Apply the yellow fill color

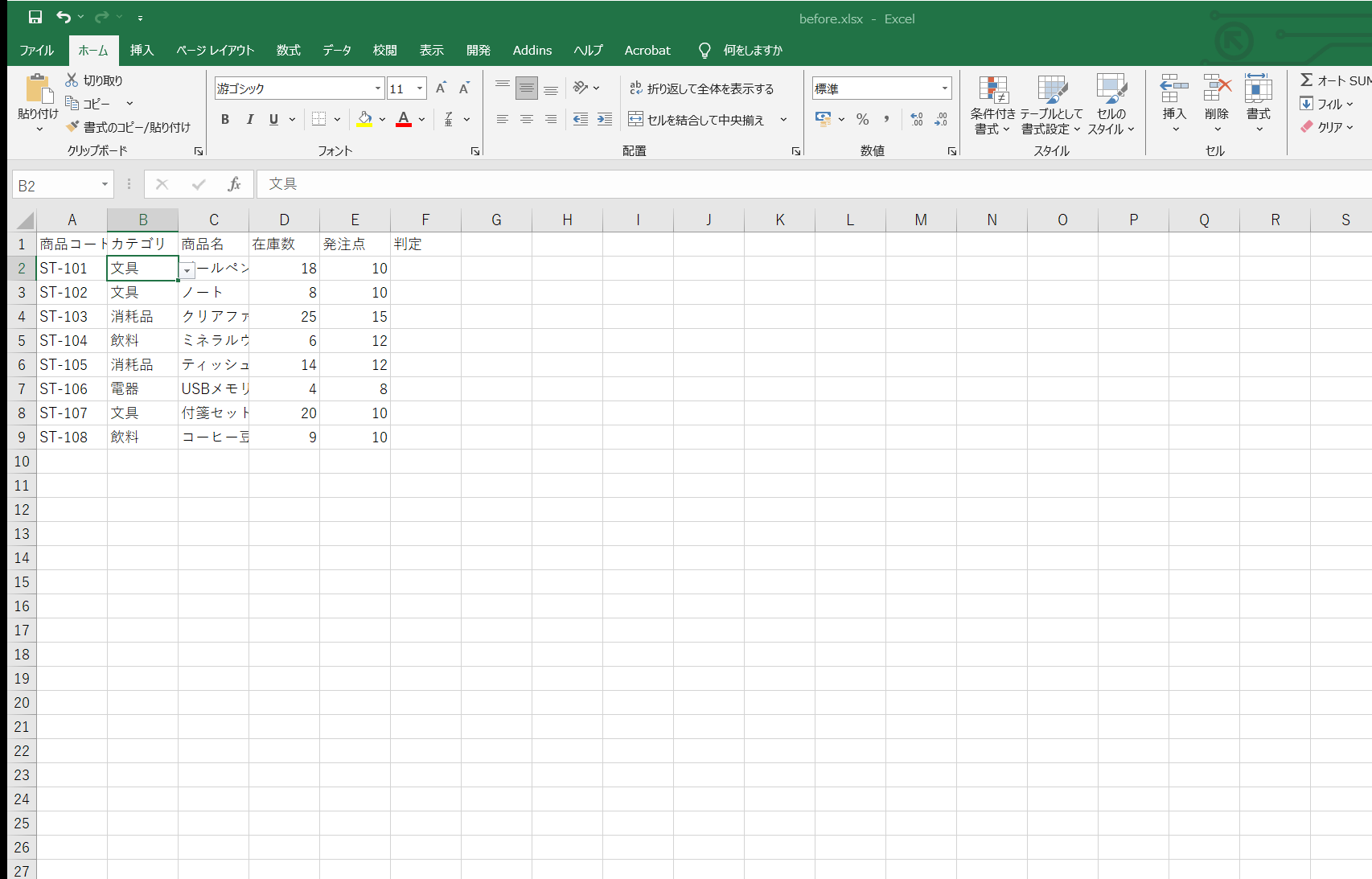[365, 119]
